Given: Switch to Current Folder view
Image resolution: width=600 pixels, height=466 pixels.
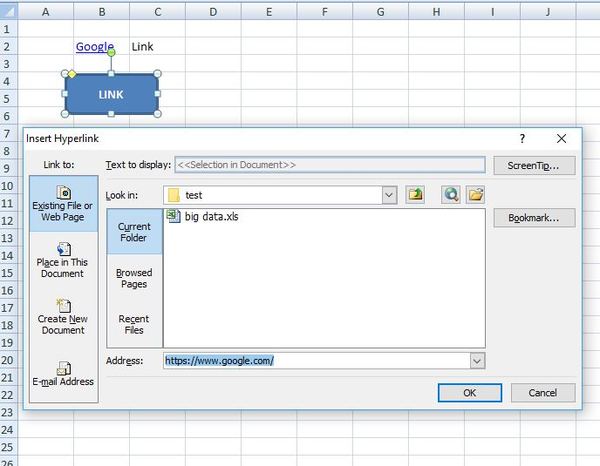Looking at the screenshot, I should (134, 232).
